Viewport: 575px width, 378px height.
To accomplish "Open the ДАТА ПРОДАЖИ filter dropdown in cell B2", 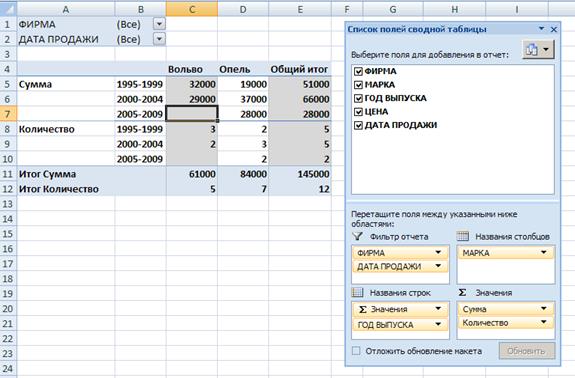I will click(x=159, y=39).
